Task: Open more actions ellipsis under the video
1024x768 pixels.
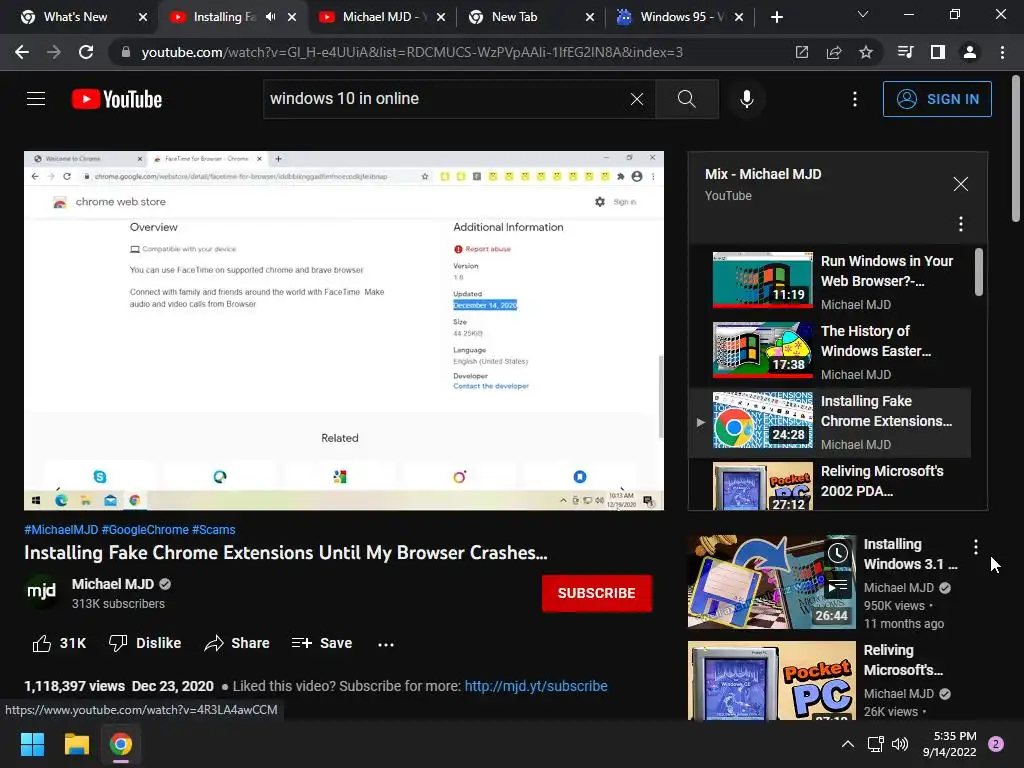Action: 386,645
